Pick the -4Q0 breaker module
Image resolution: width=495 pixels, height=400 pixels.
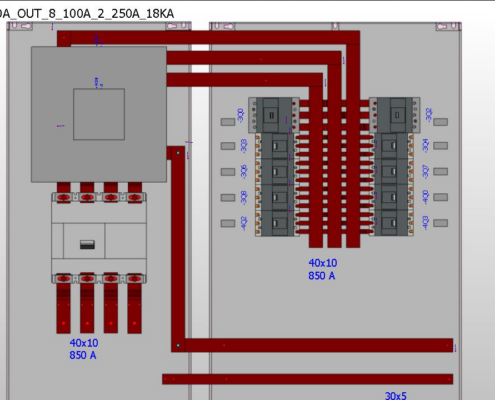click(394, 197)
